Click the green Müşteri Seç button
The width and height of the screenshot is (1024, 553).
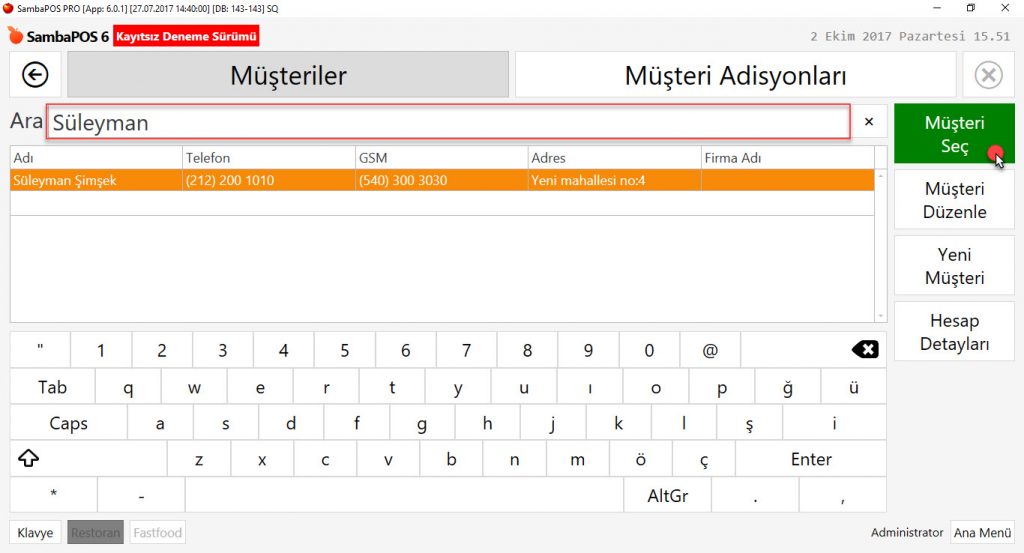tap(954, 134)
